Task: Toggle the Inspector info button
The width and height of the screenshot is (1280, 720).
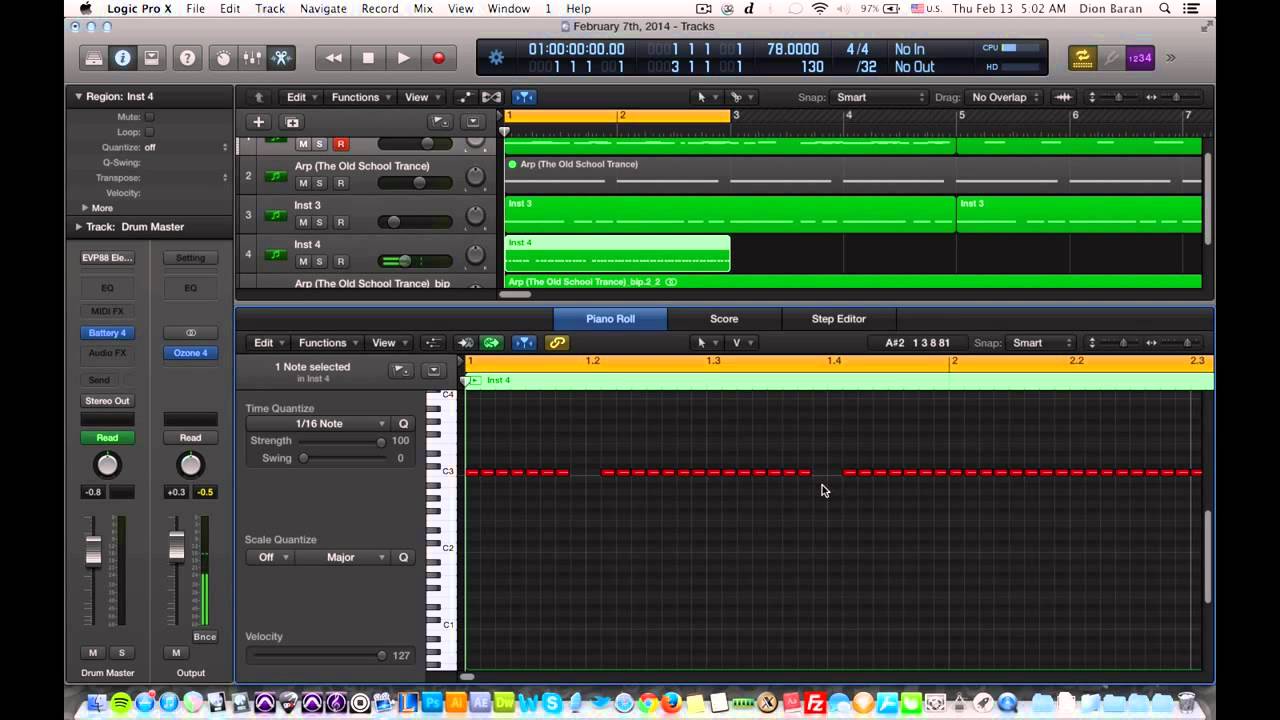Action: (122, 58)
